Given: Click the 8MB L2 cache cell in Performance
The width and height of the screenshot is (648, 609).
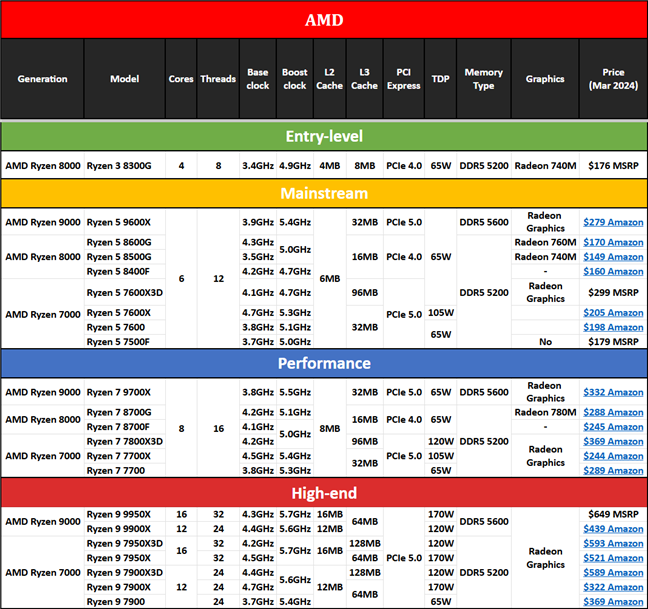Looking at the screenshot, I should [x=329, y=428].
